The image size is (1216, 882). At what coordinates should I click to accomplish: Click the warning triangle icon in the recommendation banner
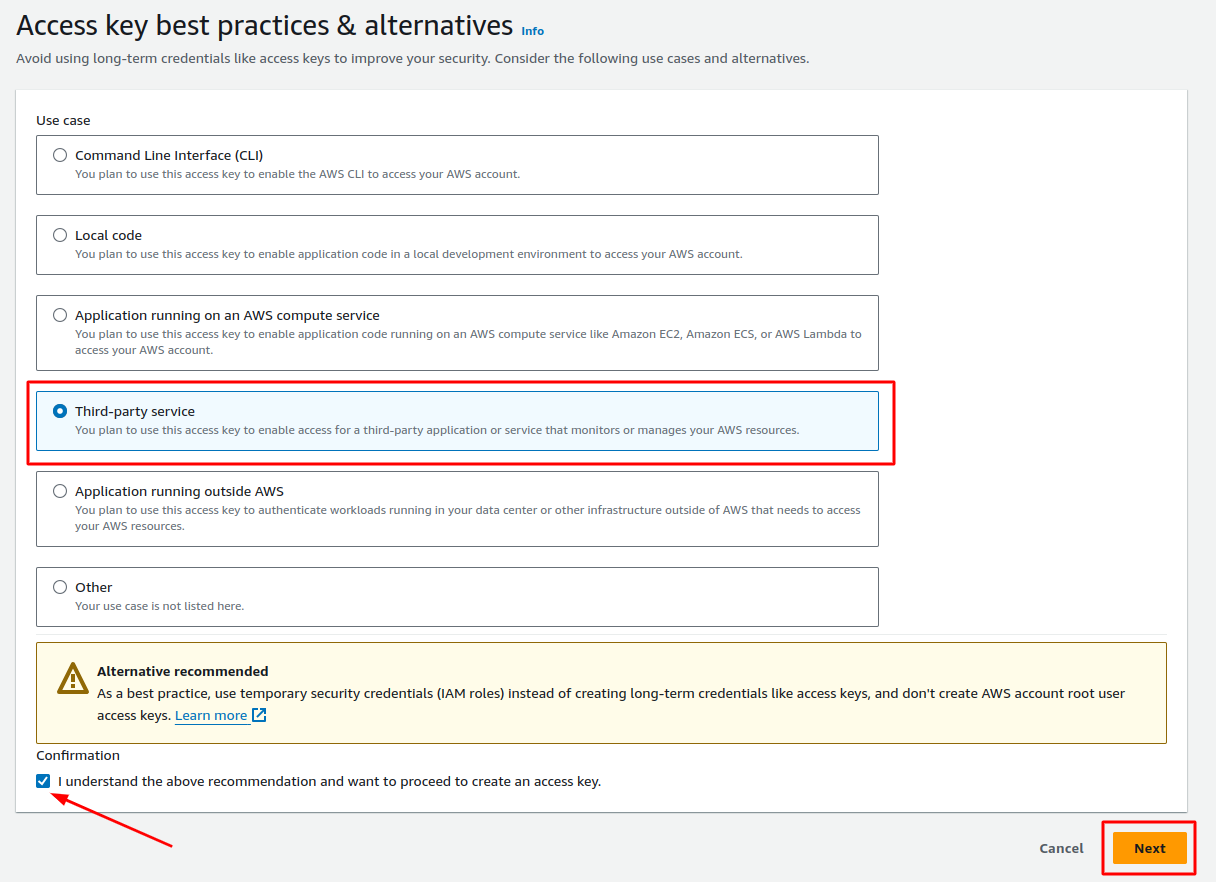click(x=72, y=679)
